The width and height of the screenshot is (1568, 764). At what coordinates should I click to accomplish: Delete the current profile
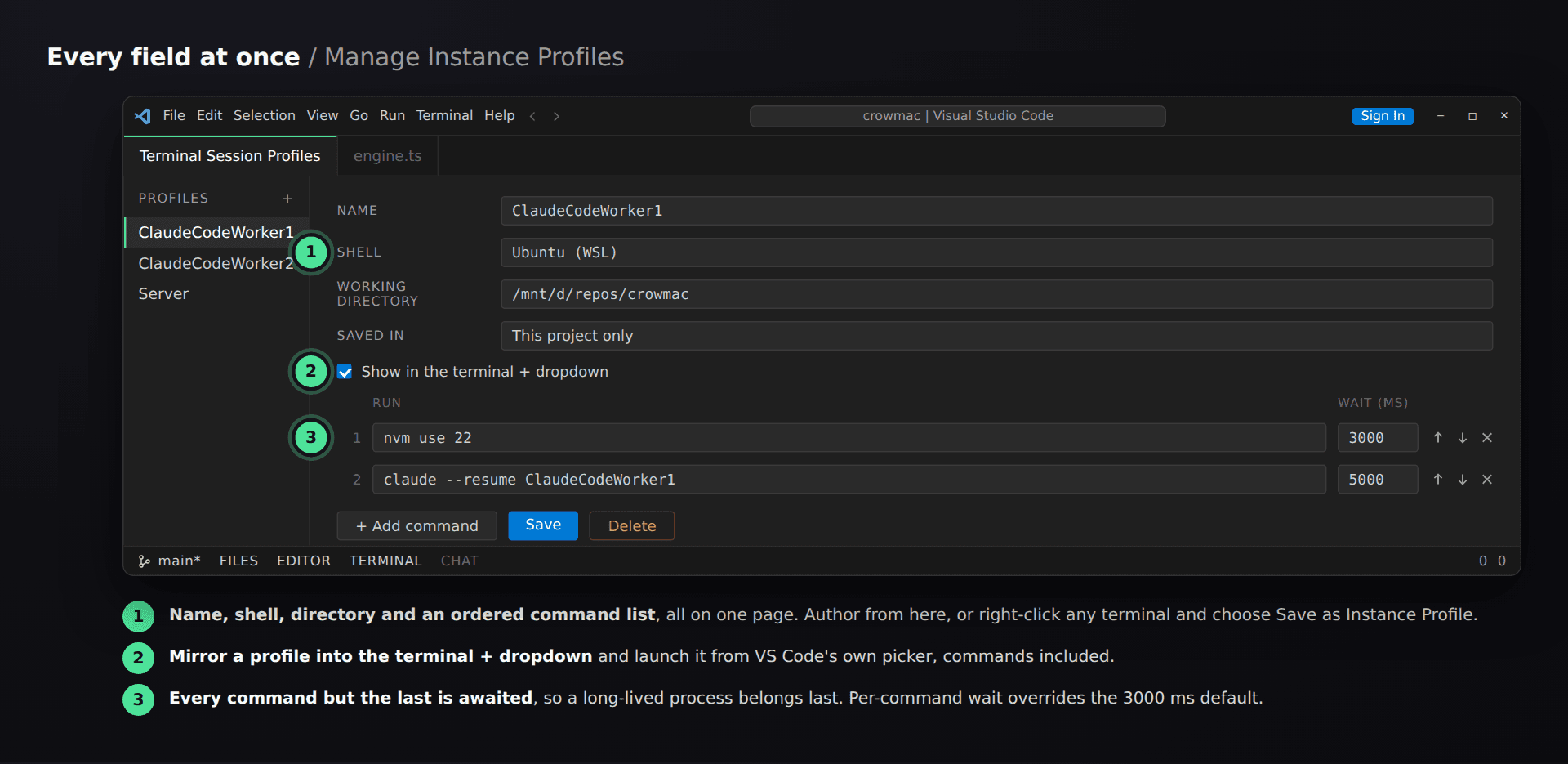click(x=632, y=526)
